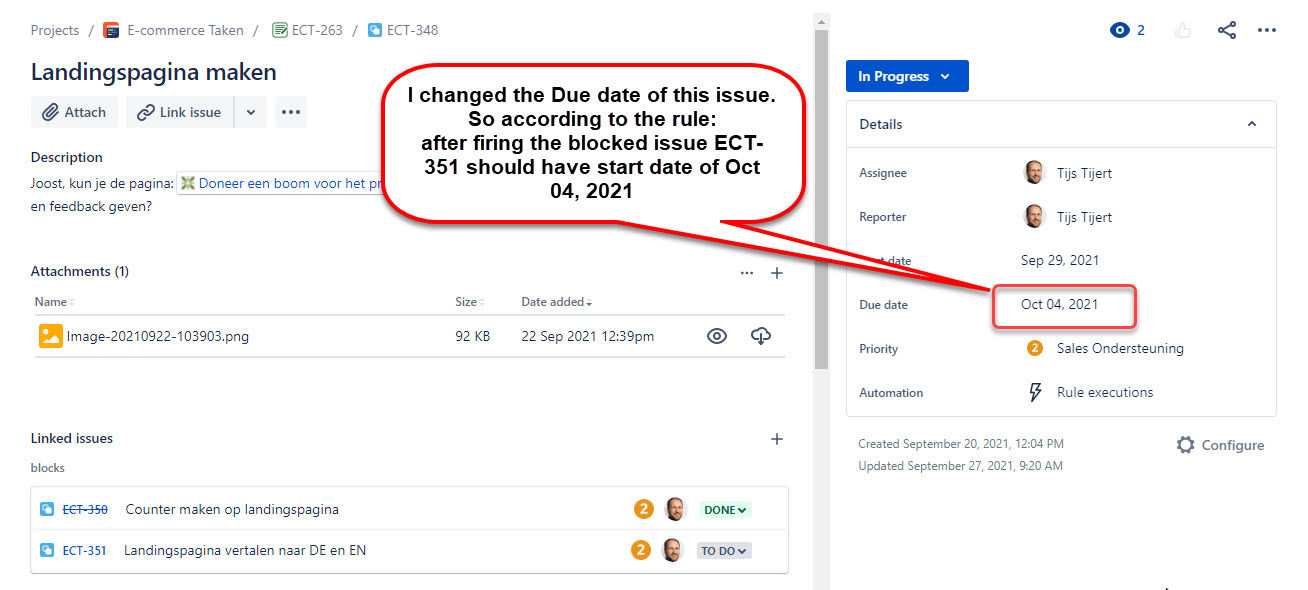
Task: Click the Description text area
Action: click(x=207, y=195)
